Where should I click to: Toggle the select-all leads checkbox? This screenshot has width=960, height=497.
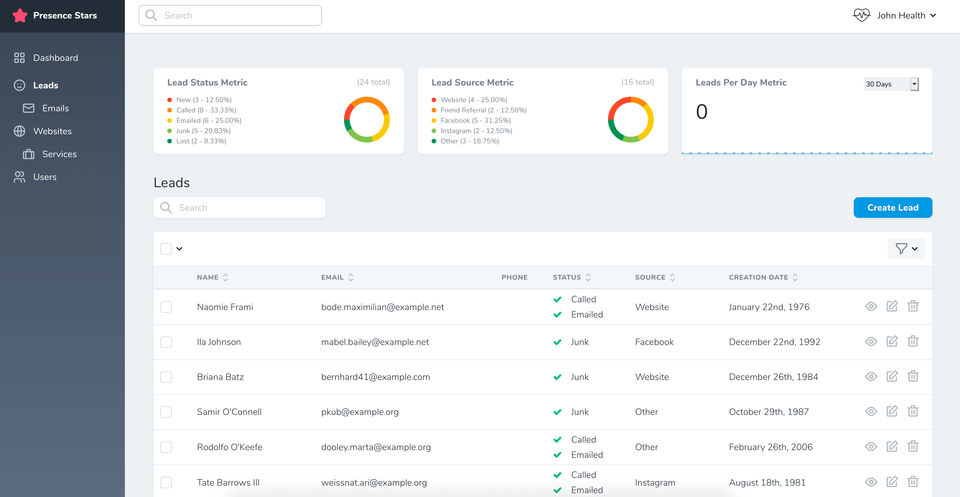coord(166,249)
